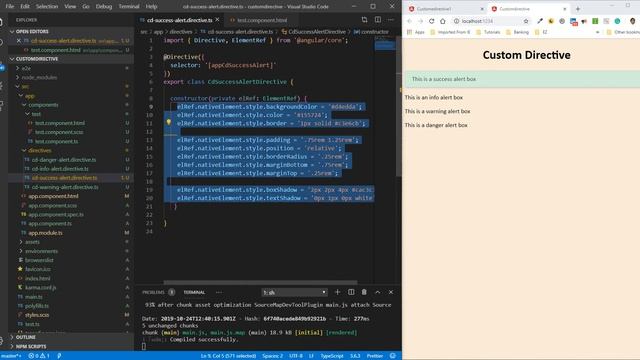Screen dimensions: 640x360
Task: Open the Apps shortcut in the bookmarks bar
Action: point(416,32)
